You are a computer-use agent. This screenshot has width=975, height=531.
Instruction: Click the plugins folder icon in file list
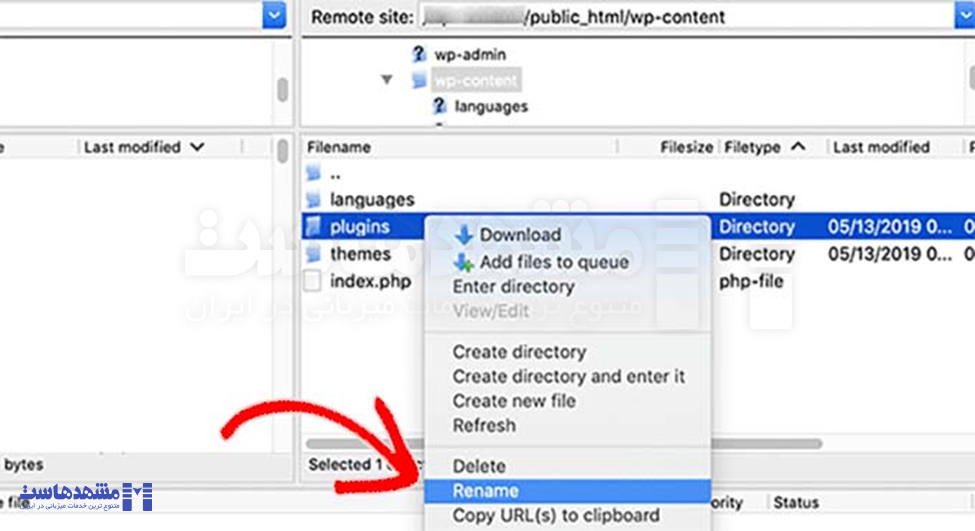[315, 227]
